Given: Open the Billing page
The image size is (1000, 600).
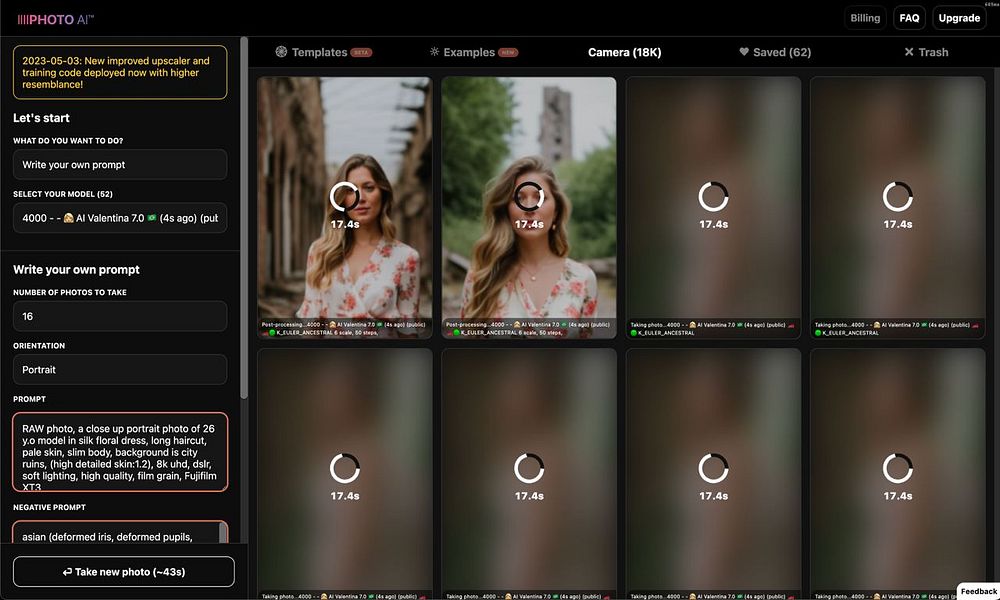Looking at the screenshot, I should 865,18.
